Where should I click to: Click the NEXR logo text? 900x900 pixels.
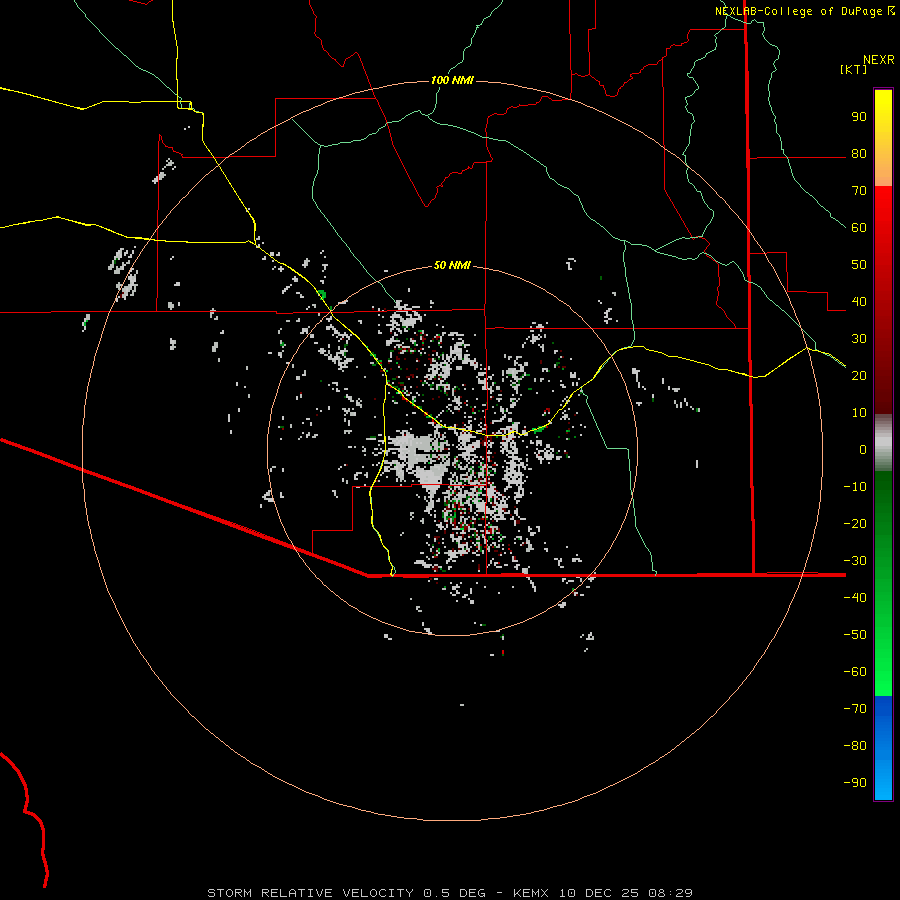tap(878, 60)
